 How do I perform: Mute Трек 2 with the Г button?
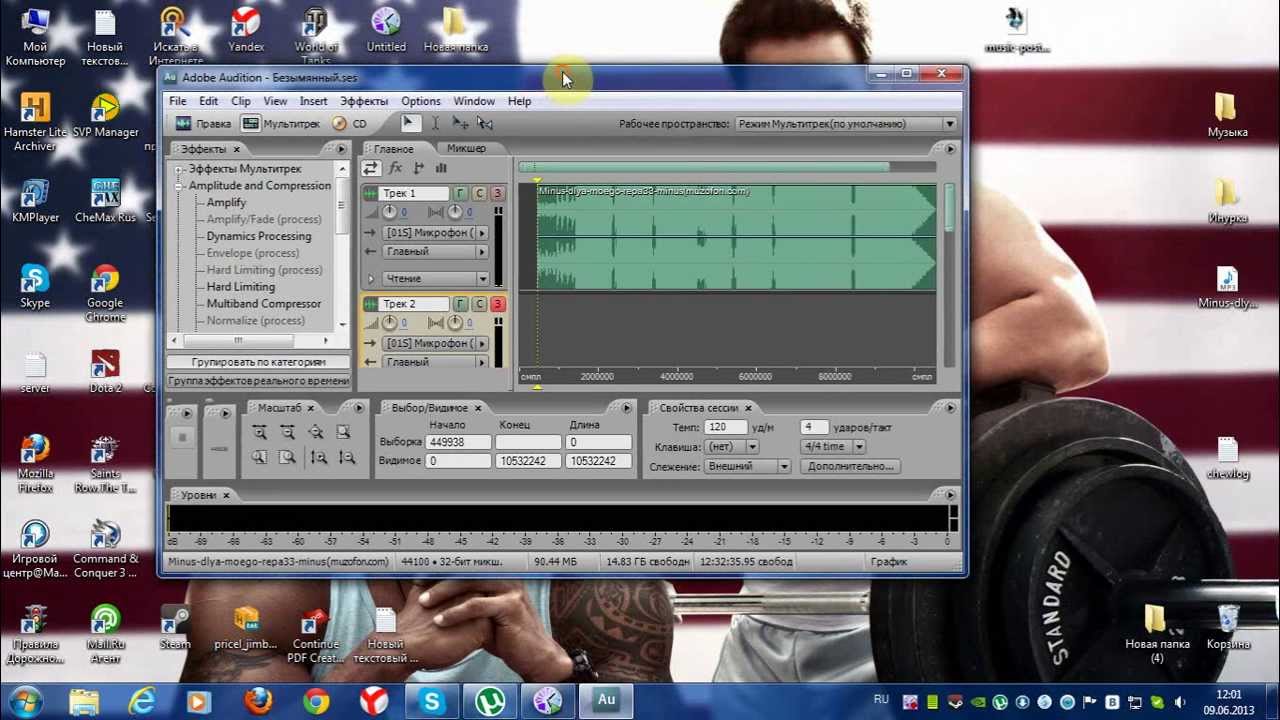point(460,304)
